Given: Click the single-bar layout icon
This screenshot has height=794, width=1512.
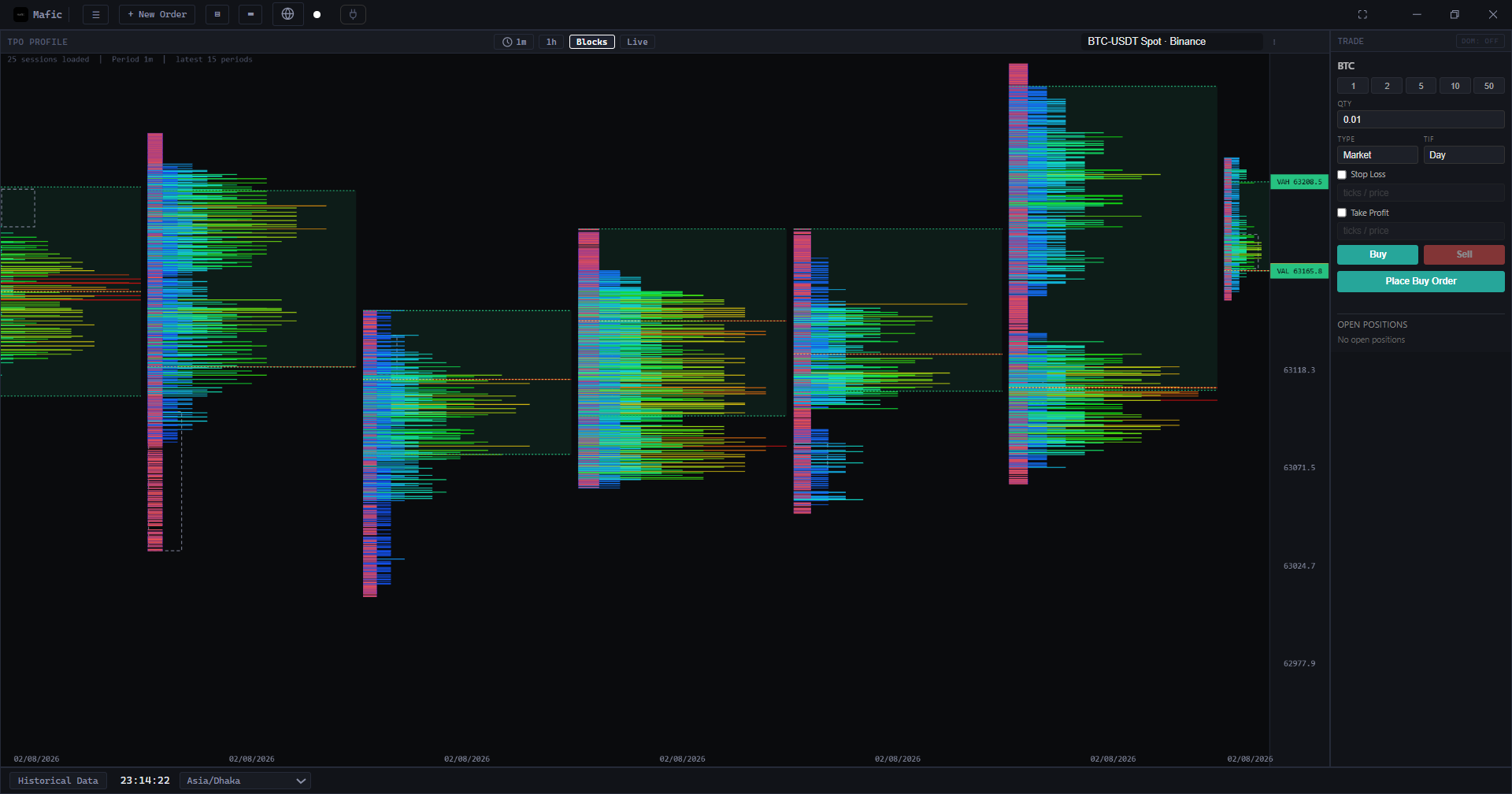Looking at the screenshot, I should [250, 14].
